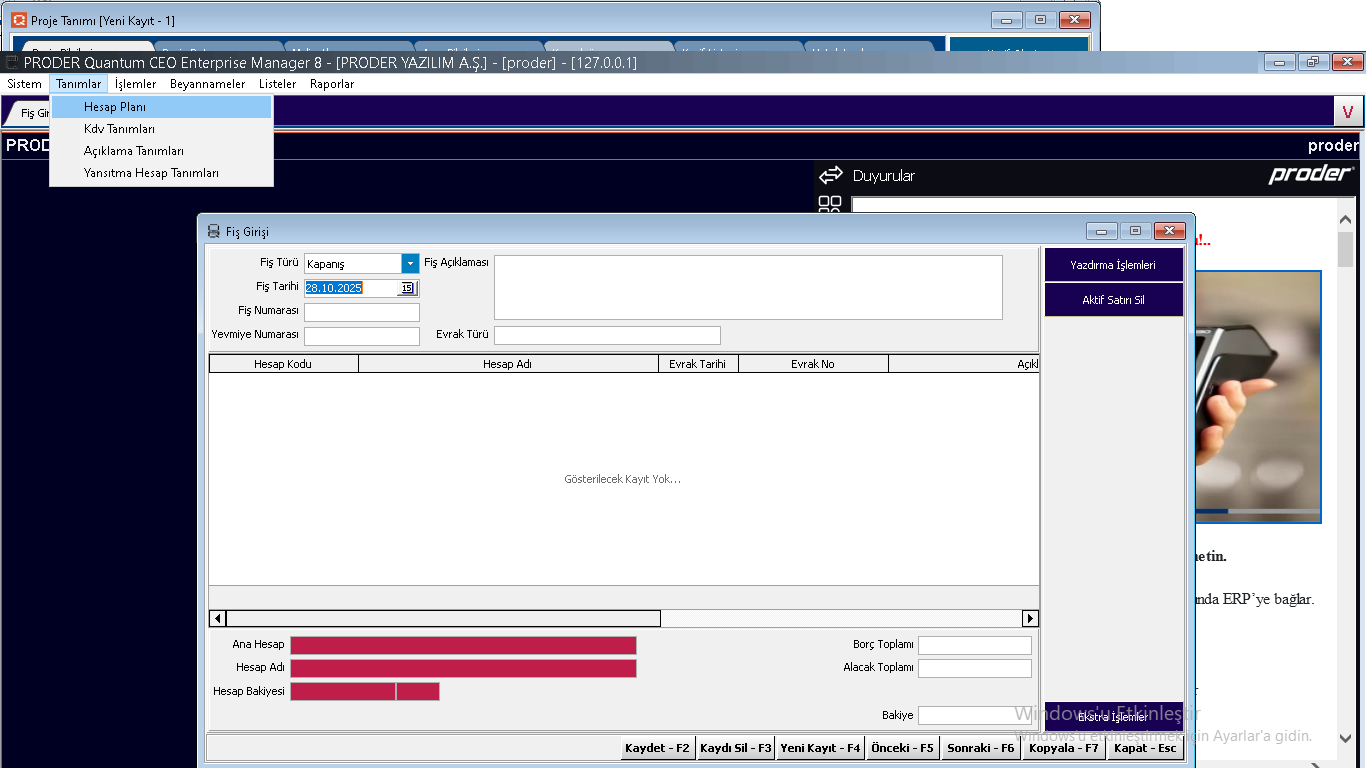The image size is (1366, 768).
Task: Expand the Fiş Türü dropdown
Action: point(410,264)
